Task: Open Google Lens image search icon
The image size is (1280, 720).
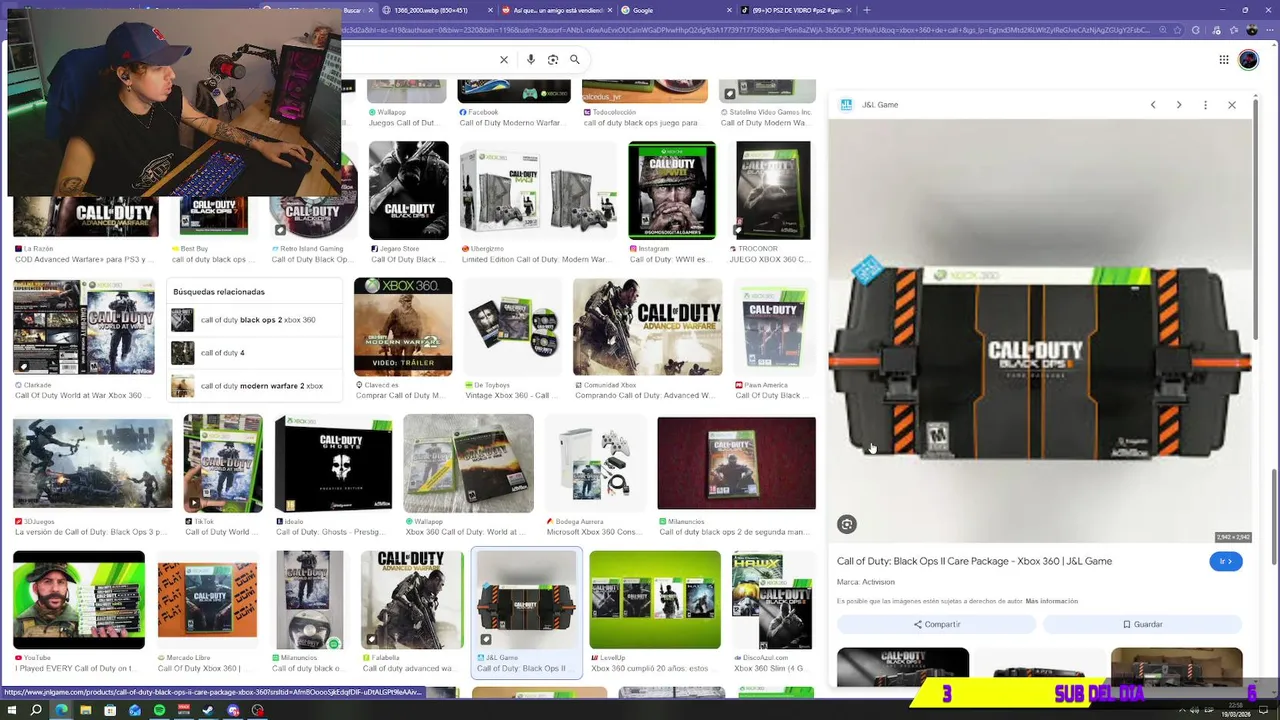Action: pos(553,60)
